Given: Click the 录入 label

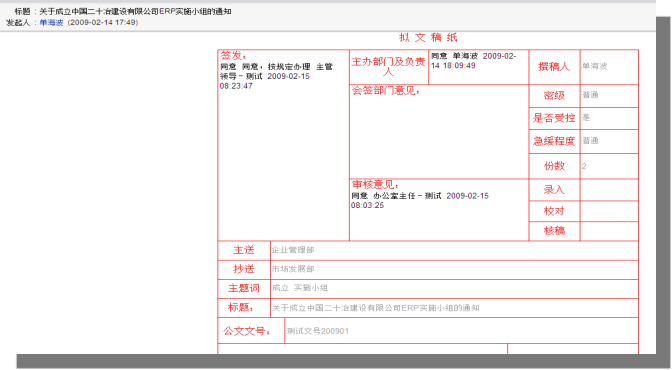Looking at the screenshot, I should 554,190.
